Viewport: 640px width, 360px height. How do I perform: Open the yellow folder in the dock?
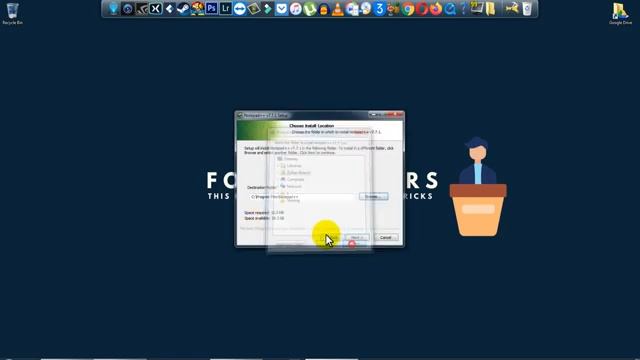click(491, 9)
